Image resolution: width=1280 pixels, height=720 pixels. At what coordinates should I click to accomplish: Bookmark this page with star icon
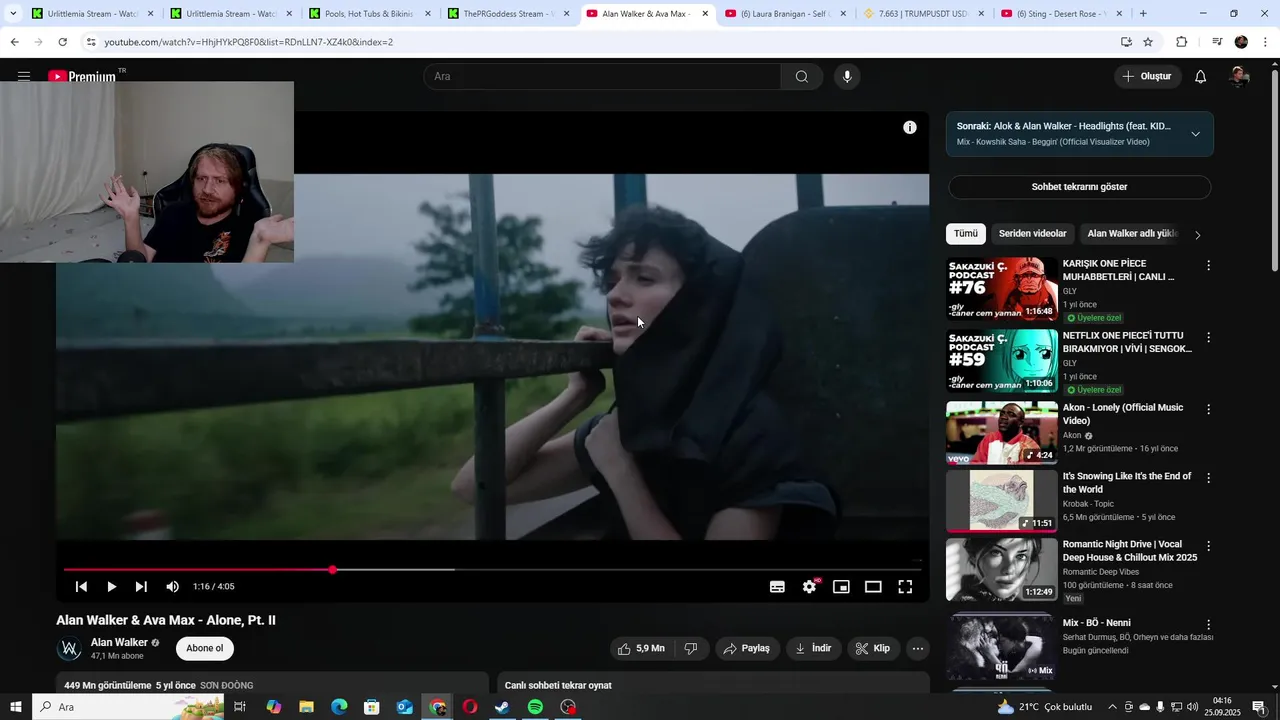tap(1148, 42)
